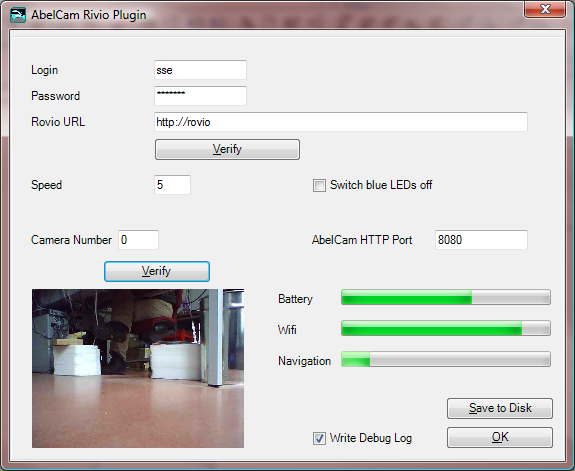Click the Rovio camera preview image

pos(138,368)
